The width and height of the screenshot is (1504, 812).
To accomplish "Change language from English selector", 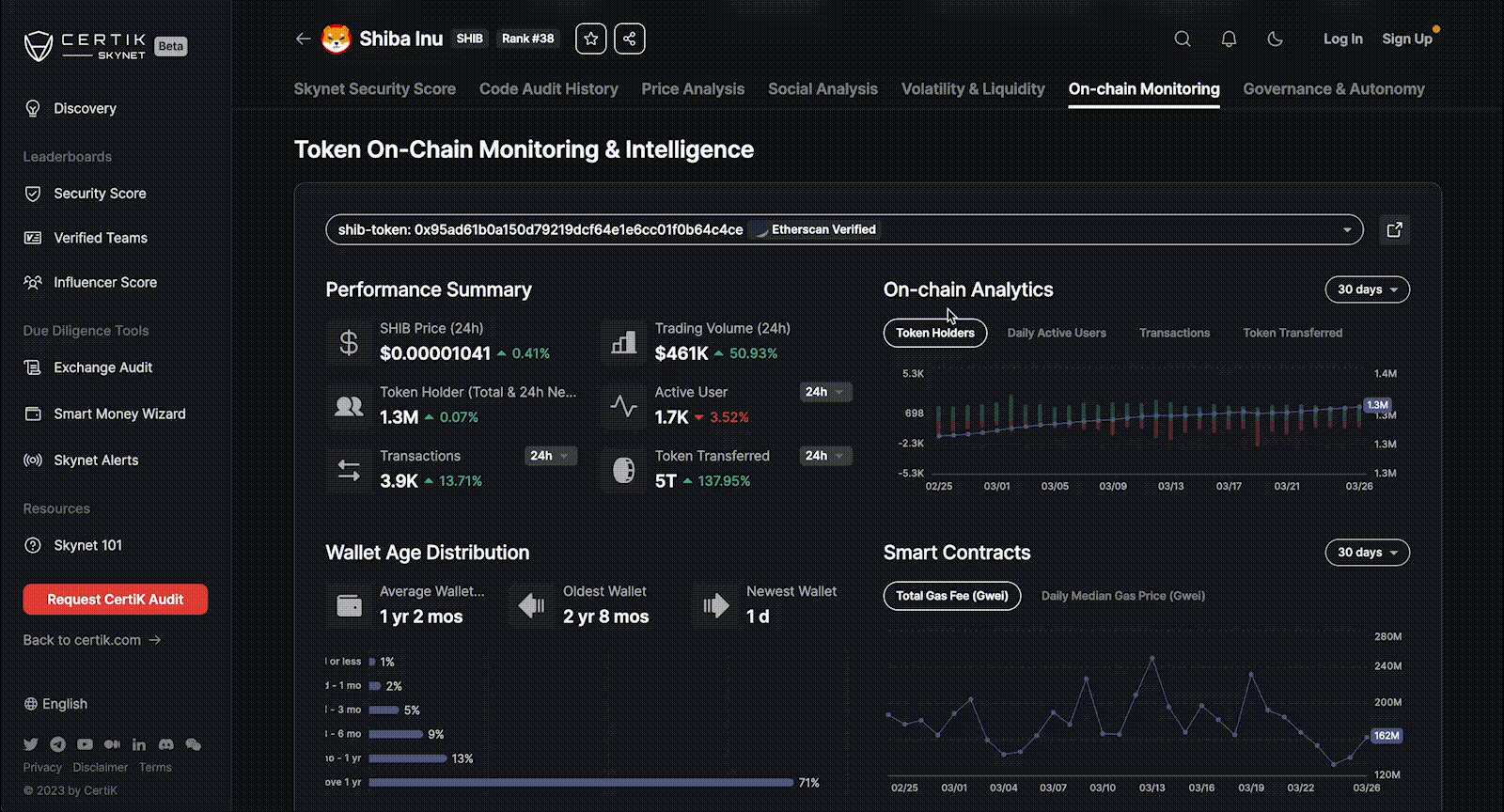I will (x=55, y=704).
